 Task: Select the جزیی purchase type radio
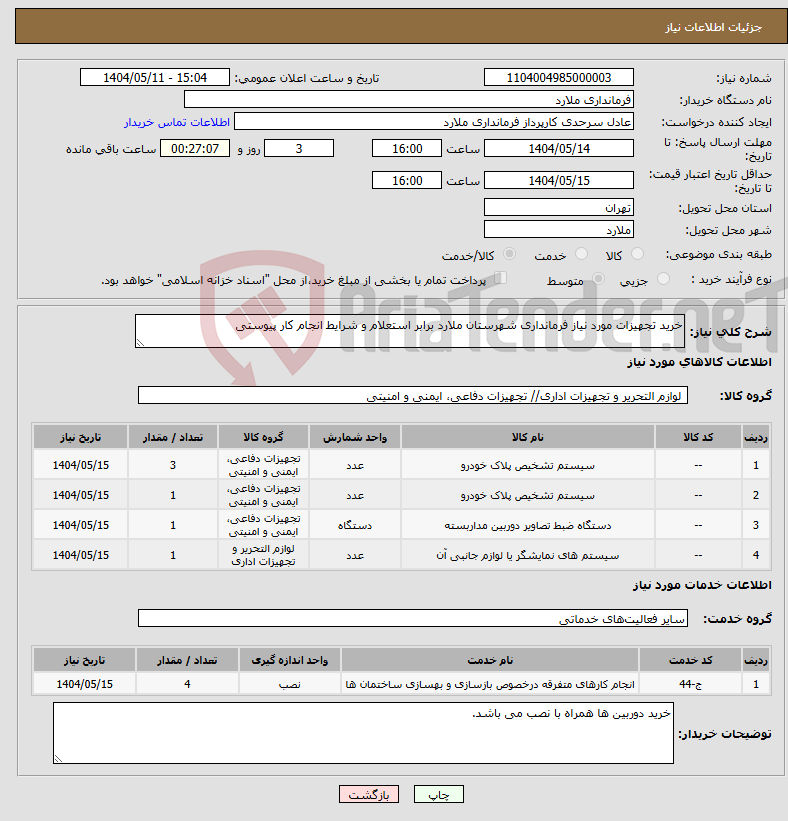(x=663, y=279)
